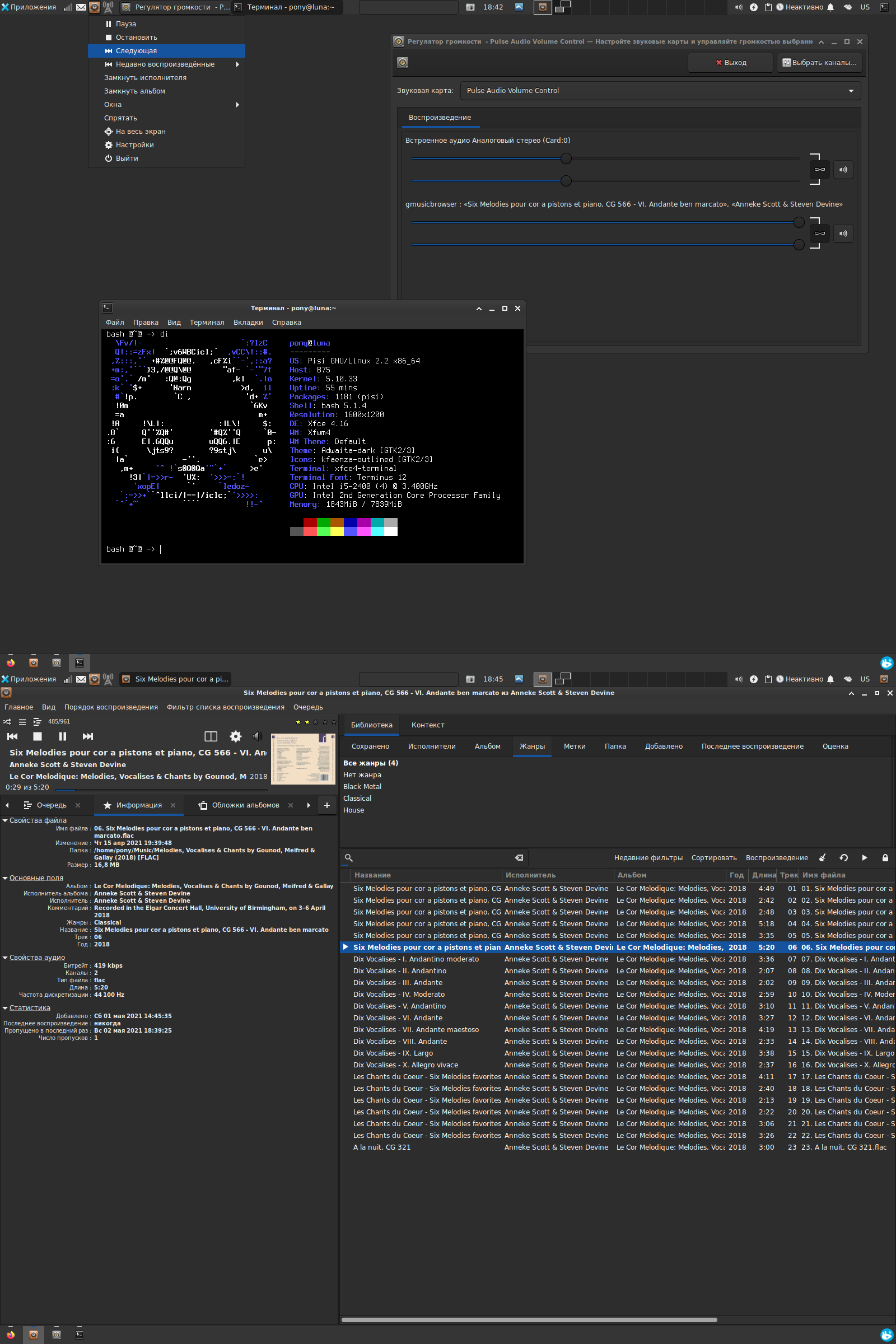This screenshot has width=896, height=1344.
Task: Stop playback using the square stop button
Action: pyautogui.click(x=38, y=736)
